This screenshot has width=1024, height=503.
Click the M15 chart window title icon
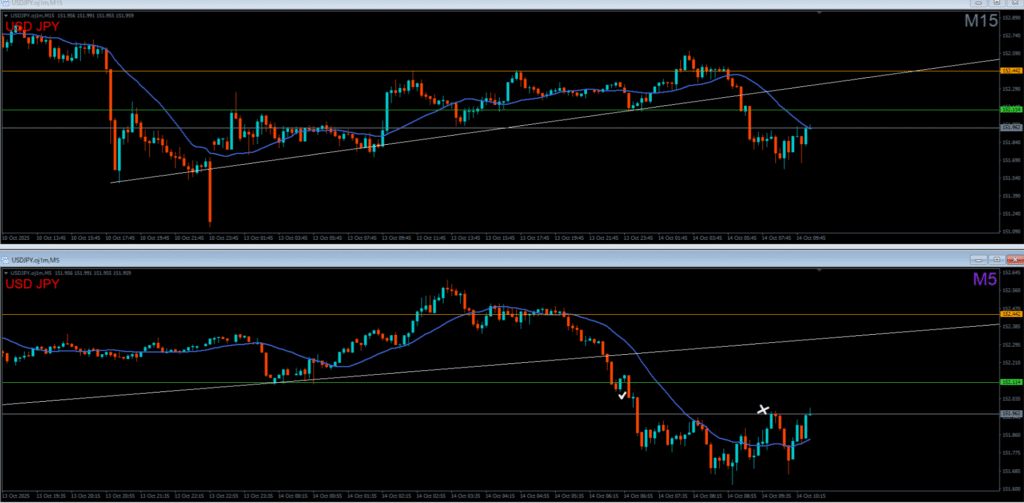tap(6, 3)
